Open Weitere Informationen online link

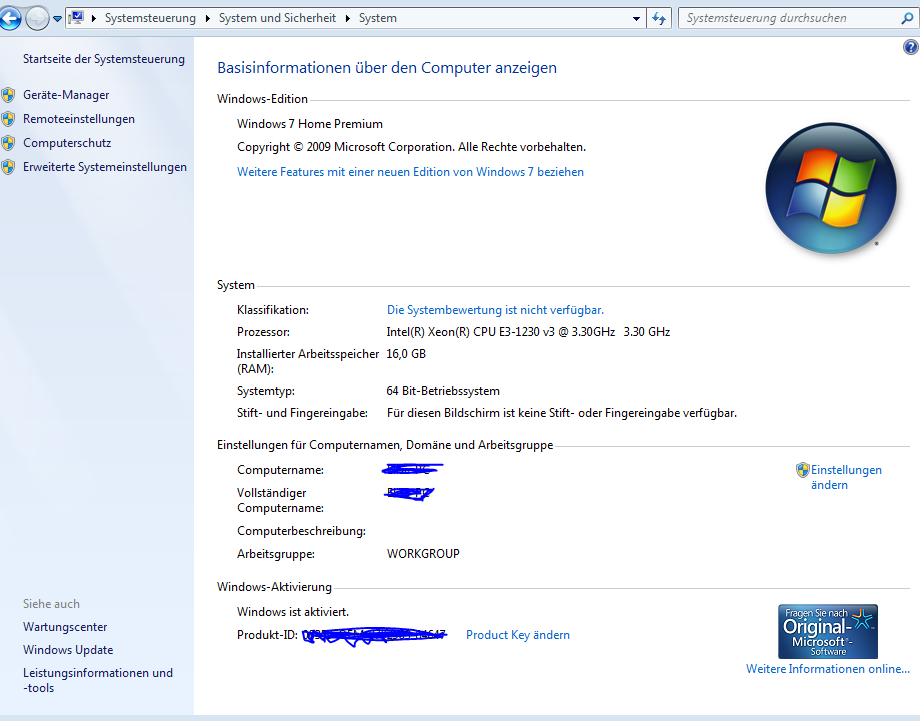click(827, 669)
